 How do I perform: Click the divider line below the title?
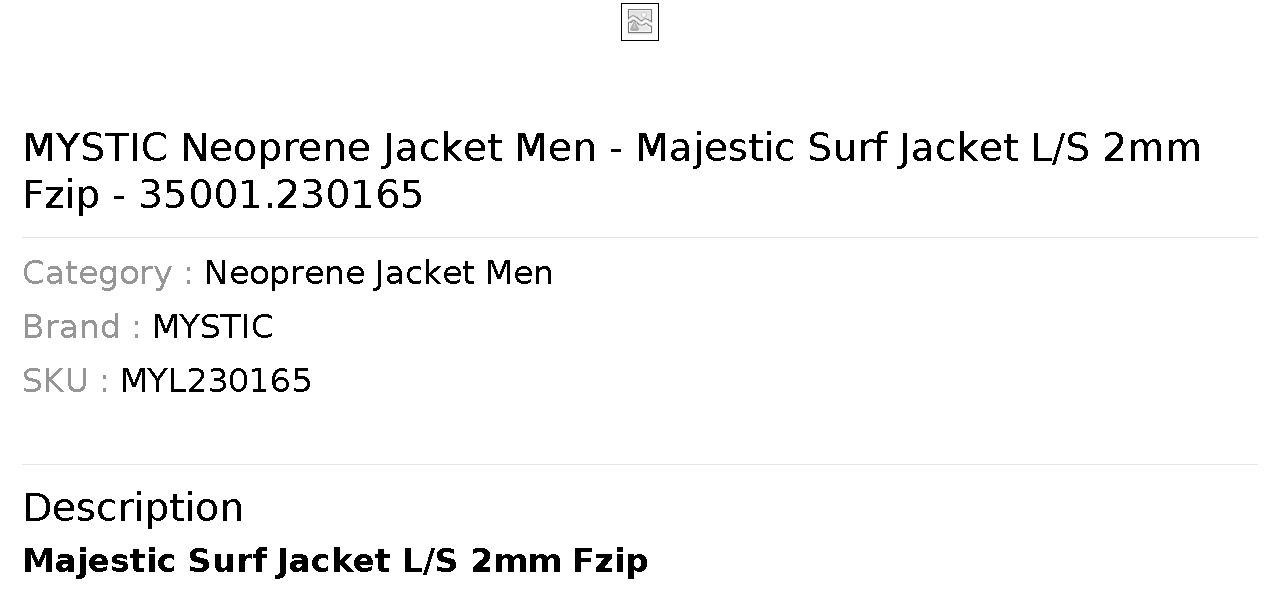tap(640, 237)
